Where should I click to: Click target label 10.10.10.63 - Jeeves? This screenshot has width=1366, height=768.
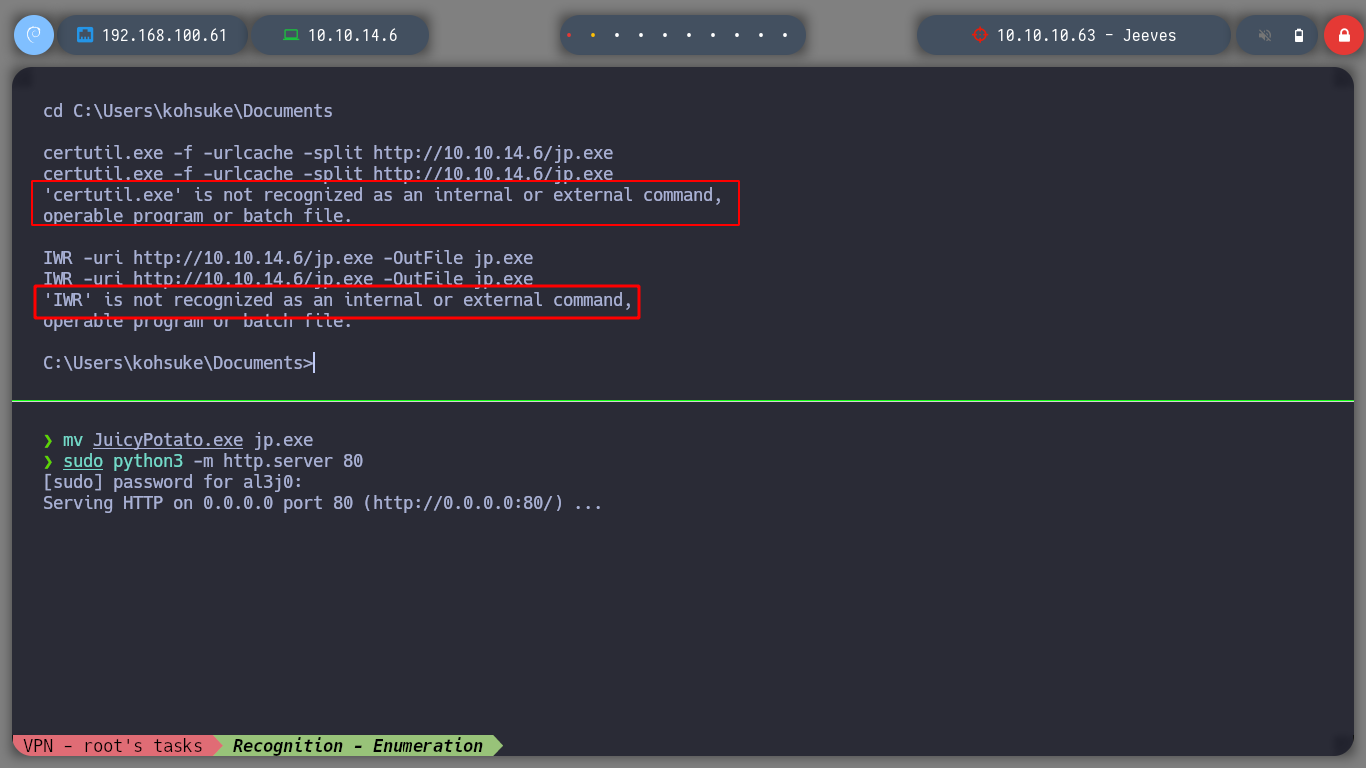(1086, 35)
